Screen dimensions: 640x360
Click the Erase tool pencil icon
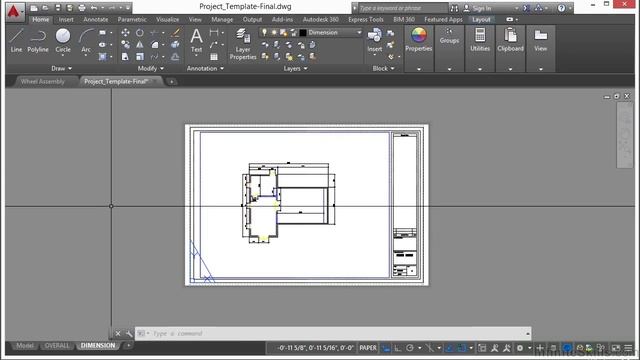coord(176,32)
